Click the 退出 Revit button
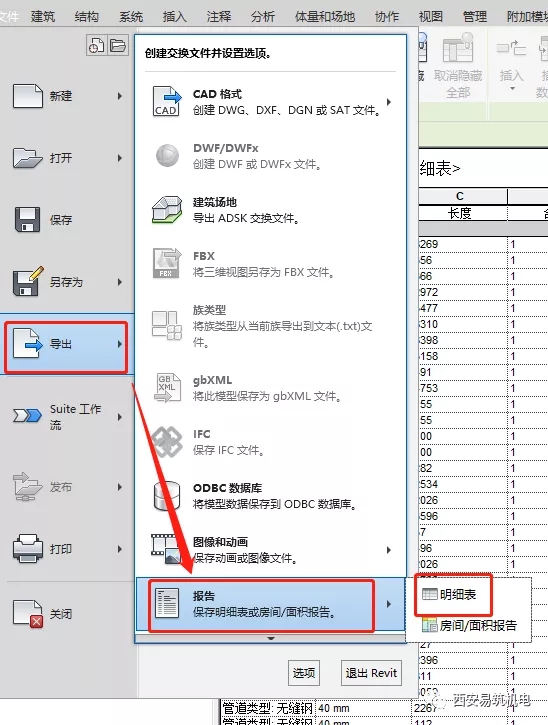The width and height of the screenshot is (548, 725). (371, 673)
